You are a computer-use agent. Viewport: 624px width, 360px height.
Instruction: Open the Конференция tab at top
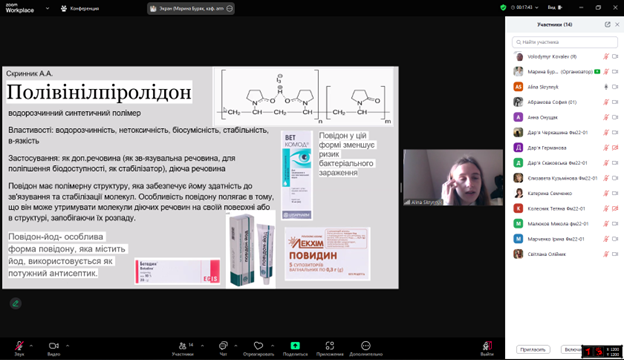80,8
